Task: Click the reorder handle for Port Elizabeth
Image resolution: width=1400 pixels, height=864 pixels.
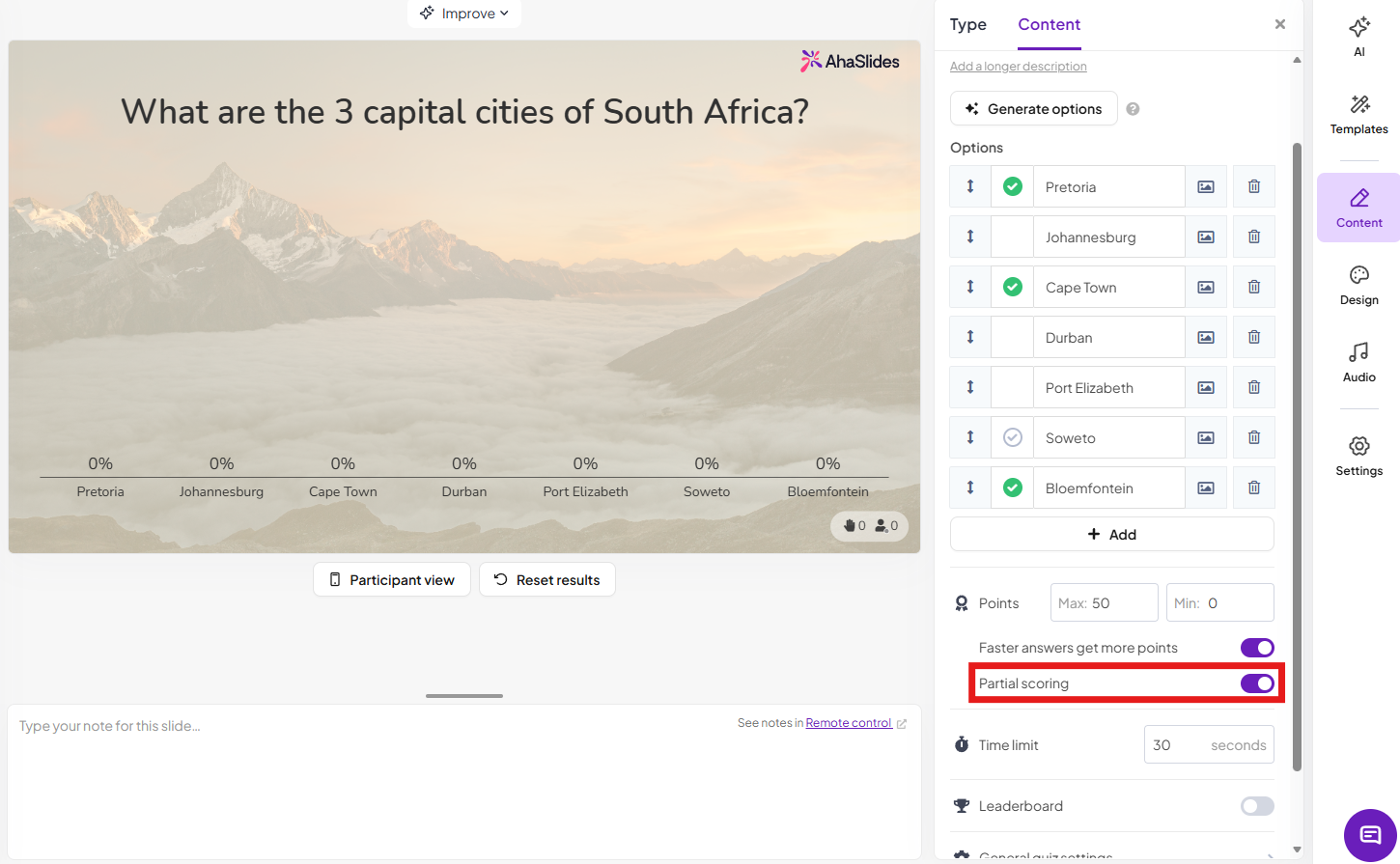Action: pos(970,387)
